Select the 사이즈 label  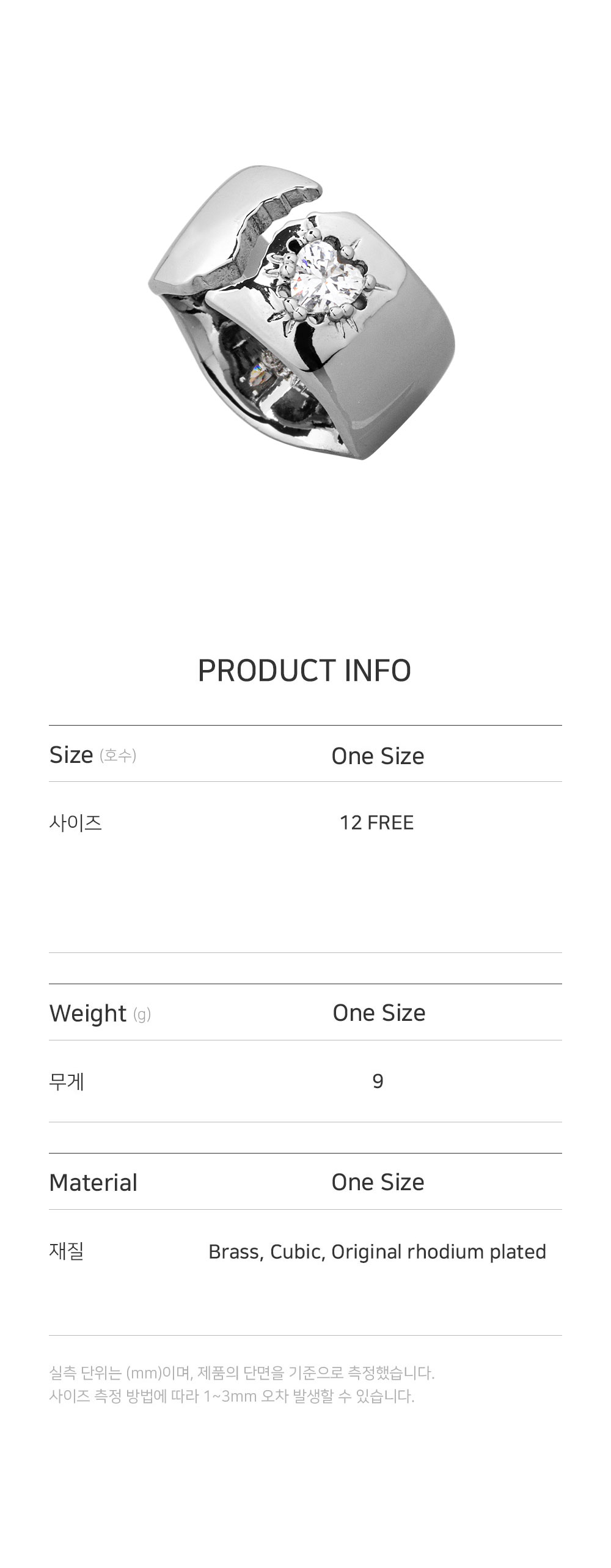(x=75, y=823)
